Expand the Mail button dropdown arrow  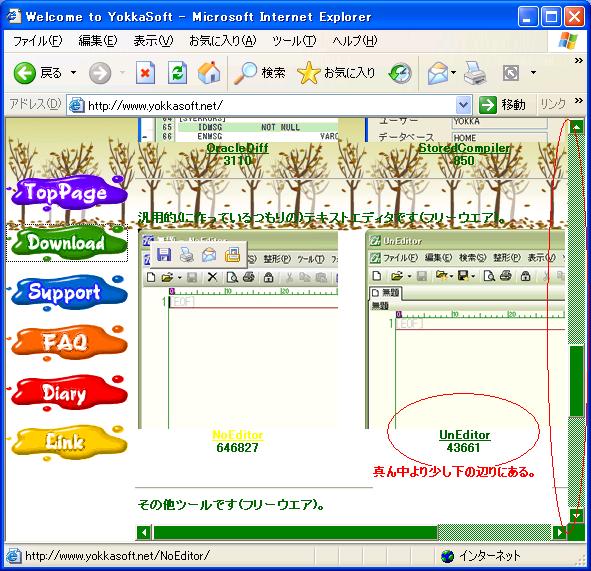click(453, 72)
